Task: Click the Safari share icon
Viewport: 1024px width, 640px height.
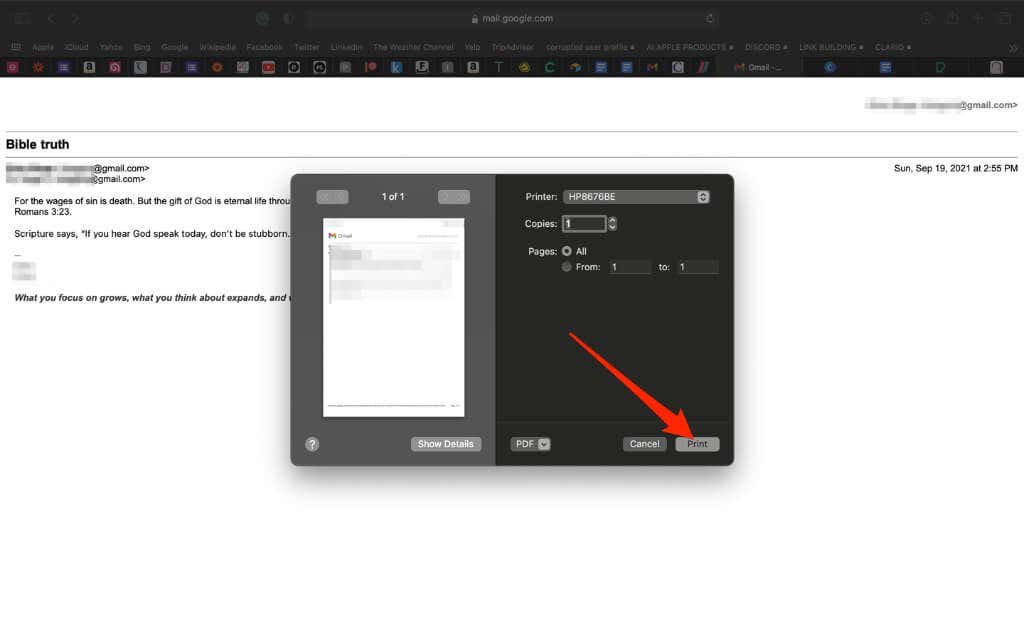Action: click(x=952, y=18)
